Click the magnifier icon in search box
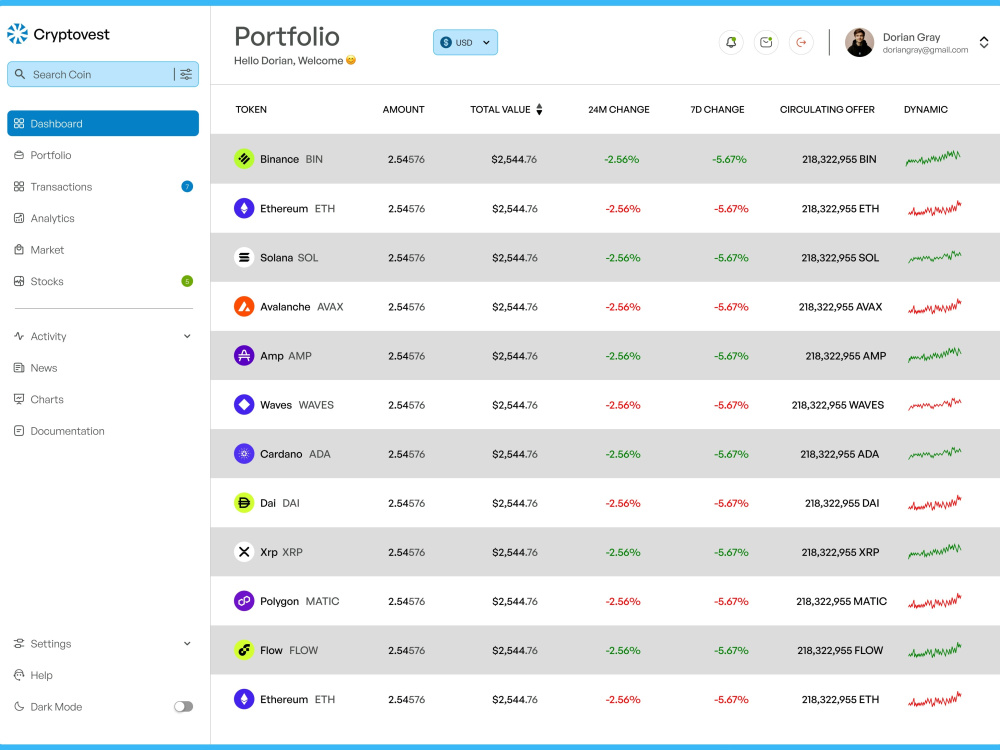 coord(20,75)
